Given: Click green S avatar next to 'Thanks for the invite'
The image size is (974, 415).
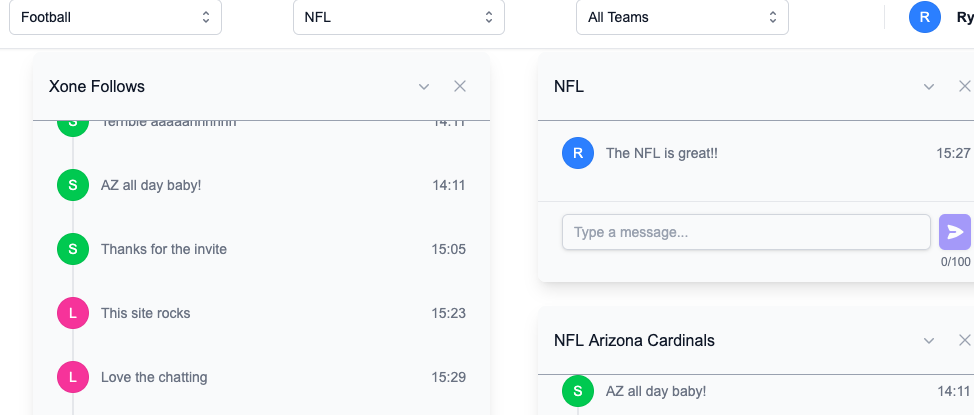Looking at the screenshot, I should click(x=73, y=249).
